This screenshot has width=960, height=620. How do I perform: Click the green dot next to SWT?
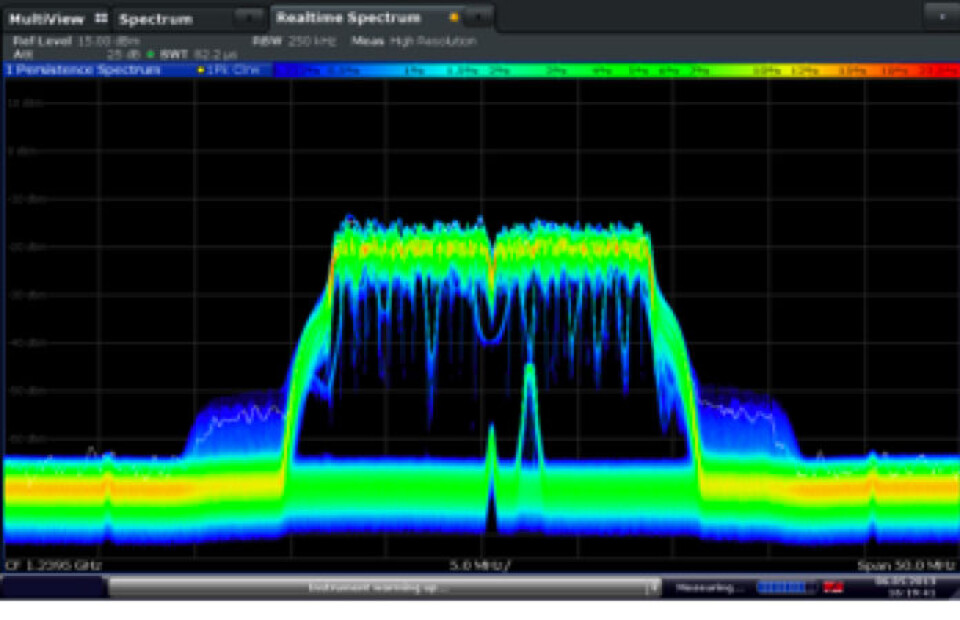[152, 52]
